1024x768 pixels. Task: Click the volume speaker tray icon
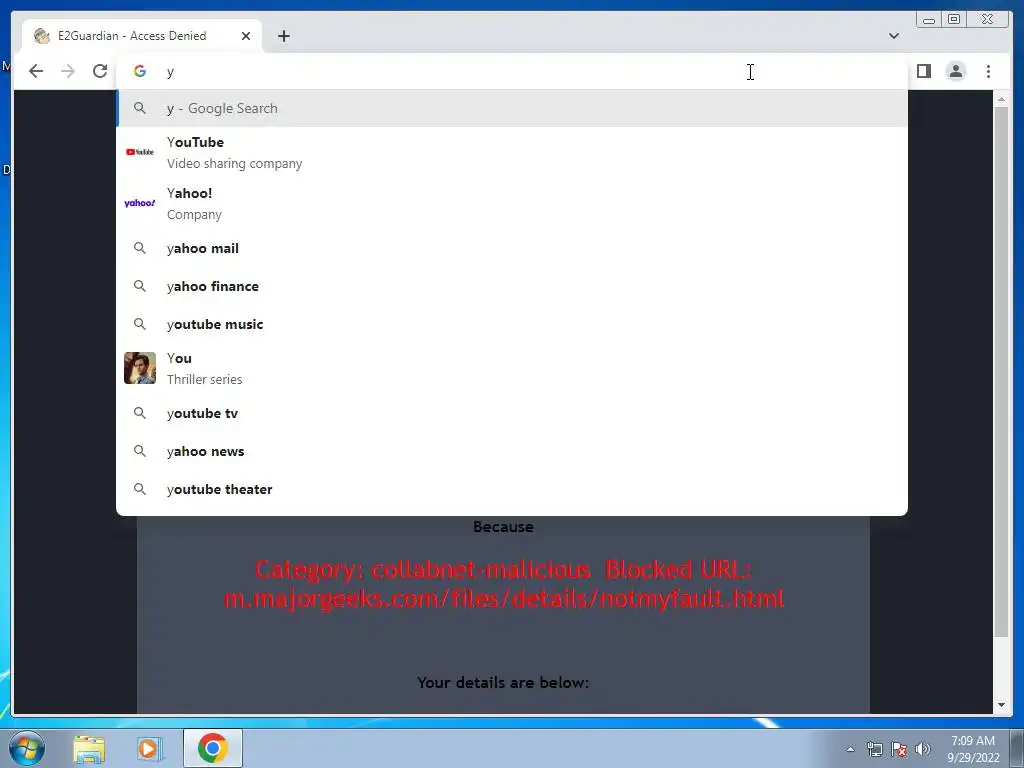[x=923, y=749]
